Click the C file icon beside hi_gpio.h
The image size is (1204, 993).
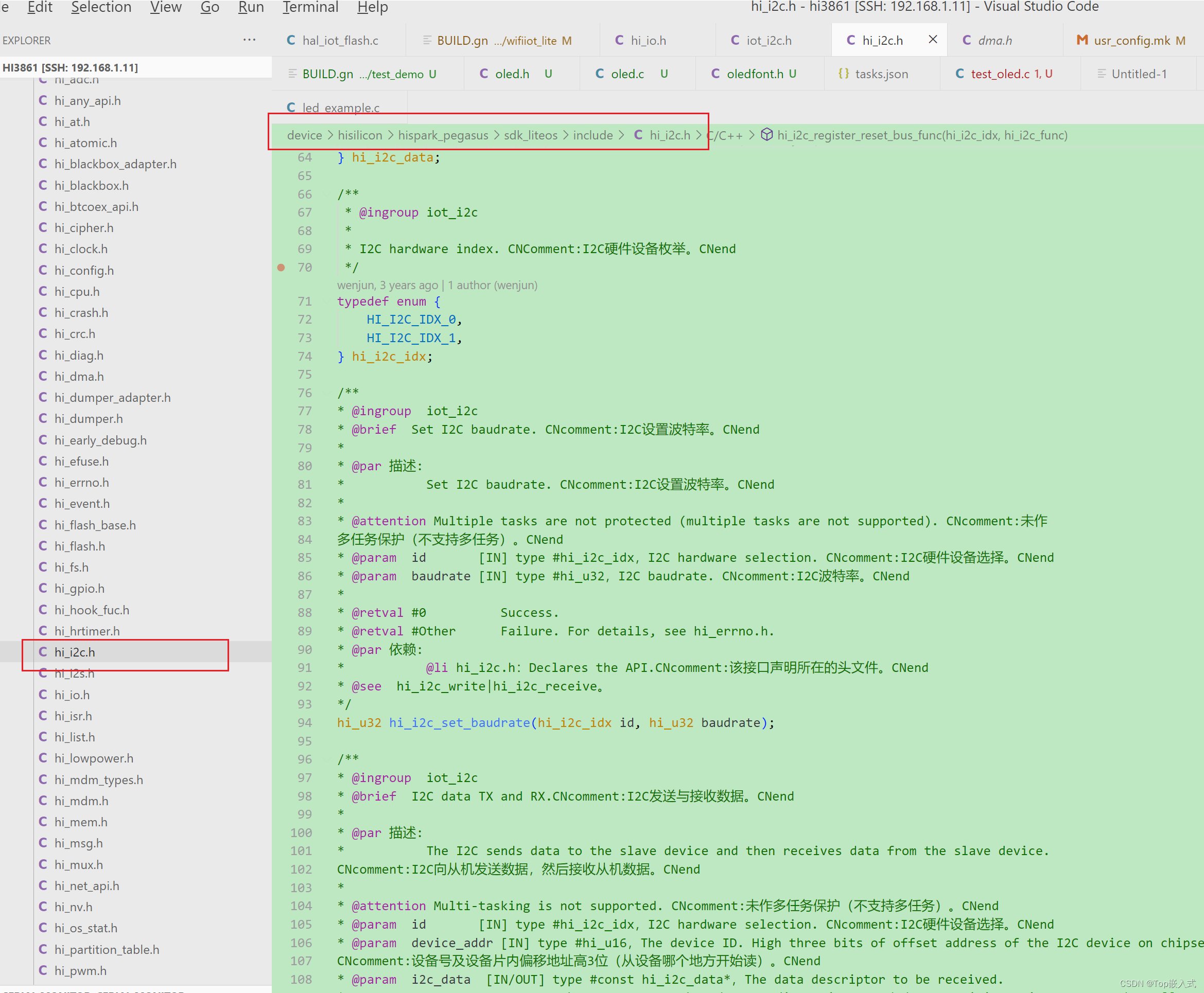[x=43, y=588]
